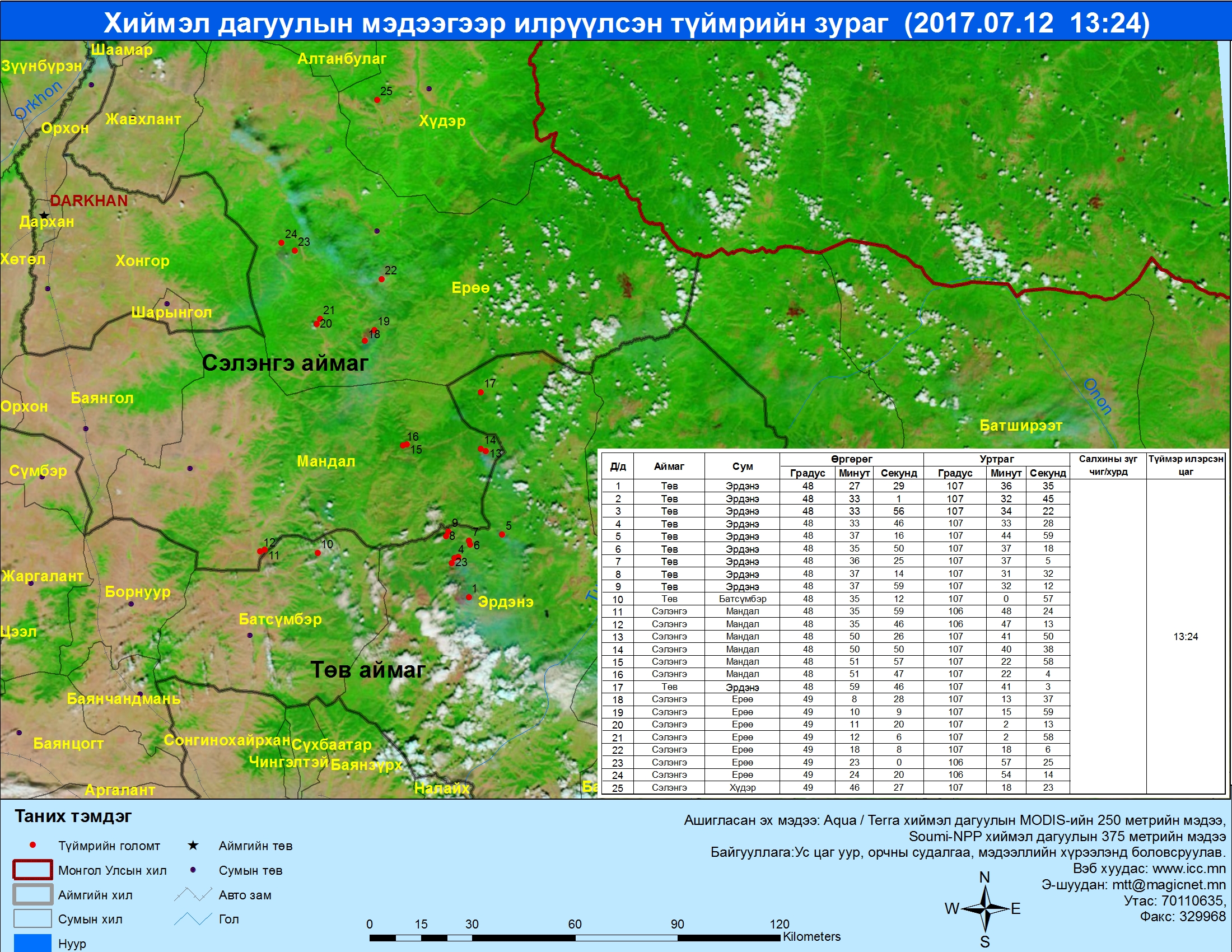Click the 'Баянчандмань' map label

point(124,699)
